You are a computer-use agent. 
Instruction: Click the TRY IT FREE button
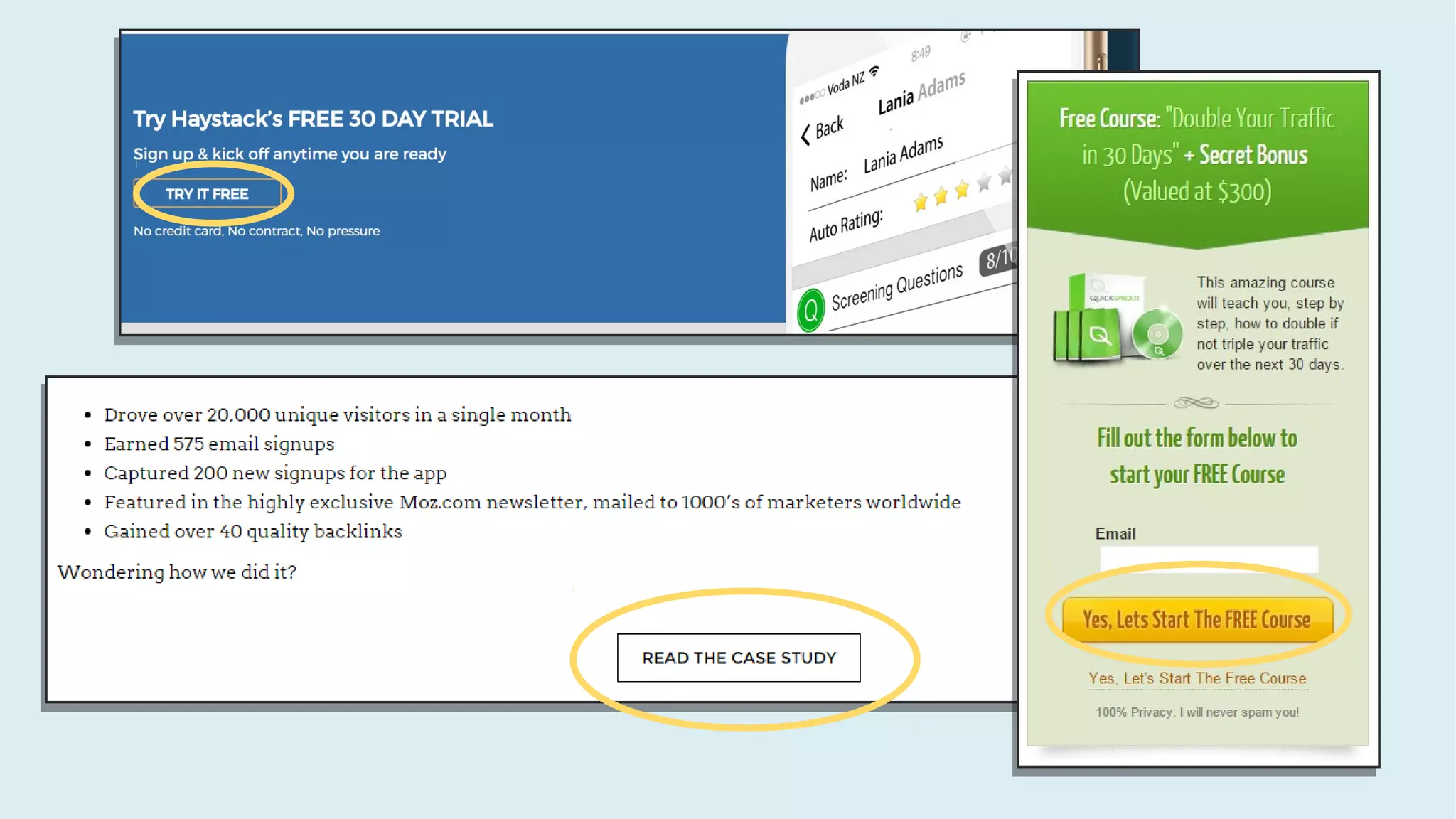(207, 194)
